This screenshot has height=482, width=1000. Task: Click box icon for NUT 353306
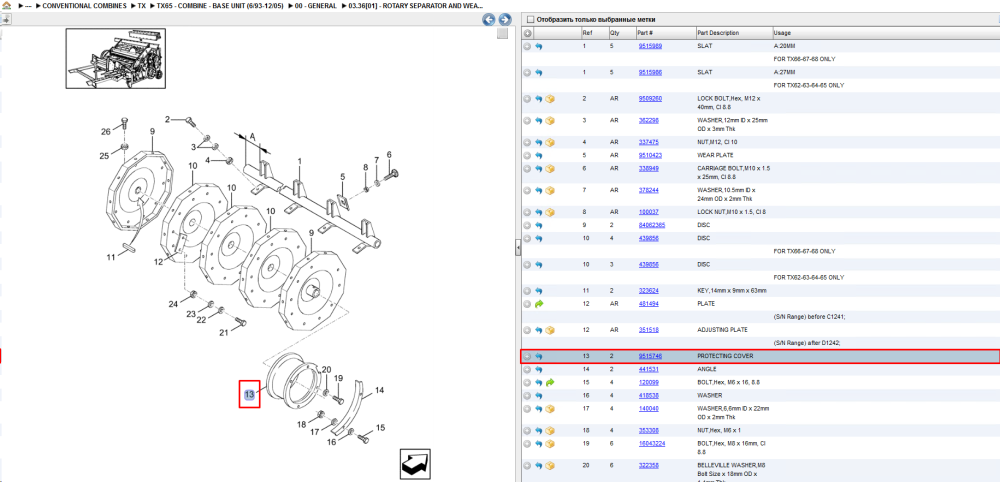point(550,430)
